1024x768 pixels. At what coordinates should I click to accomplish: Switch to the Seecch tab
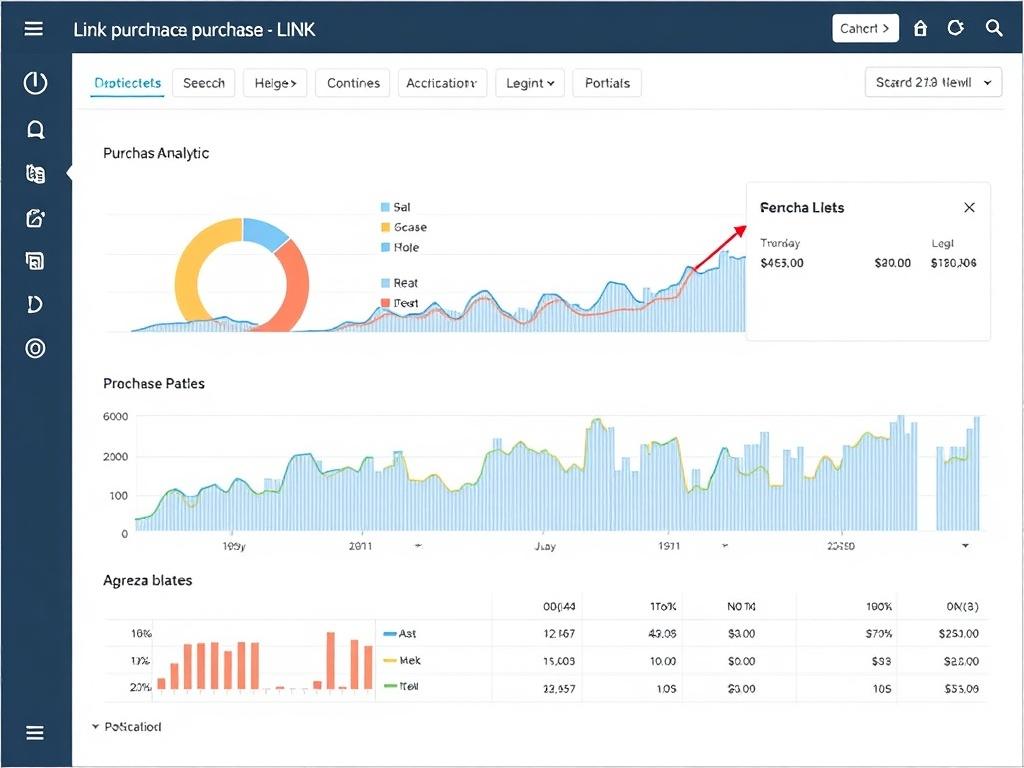(x=203, y=83)
